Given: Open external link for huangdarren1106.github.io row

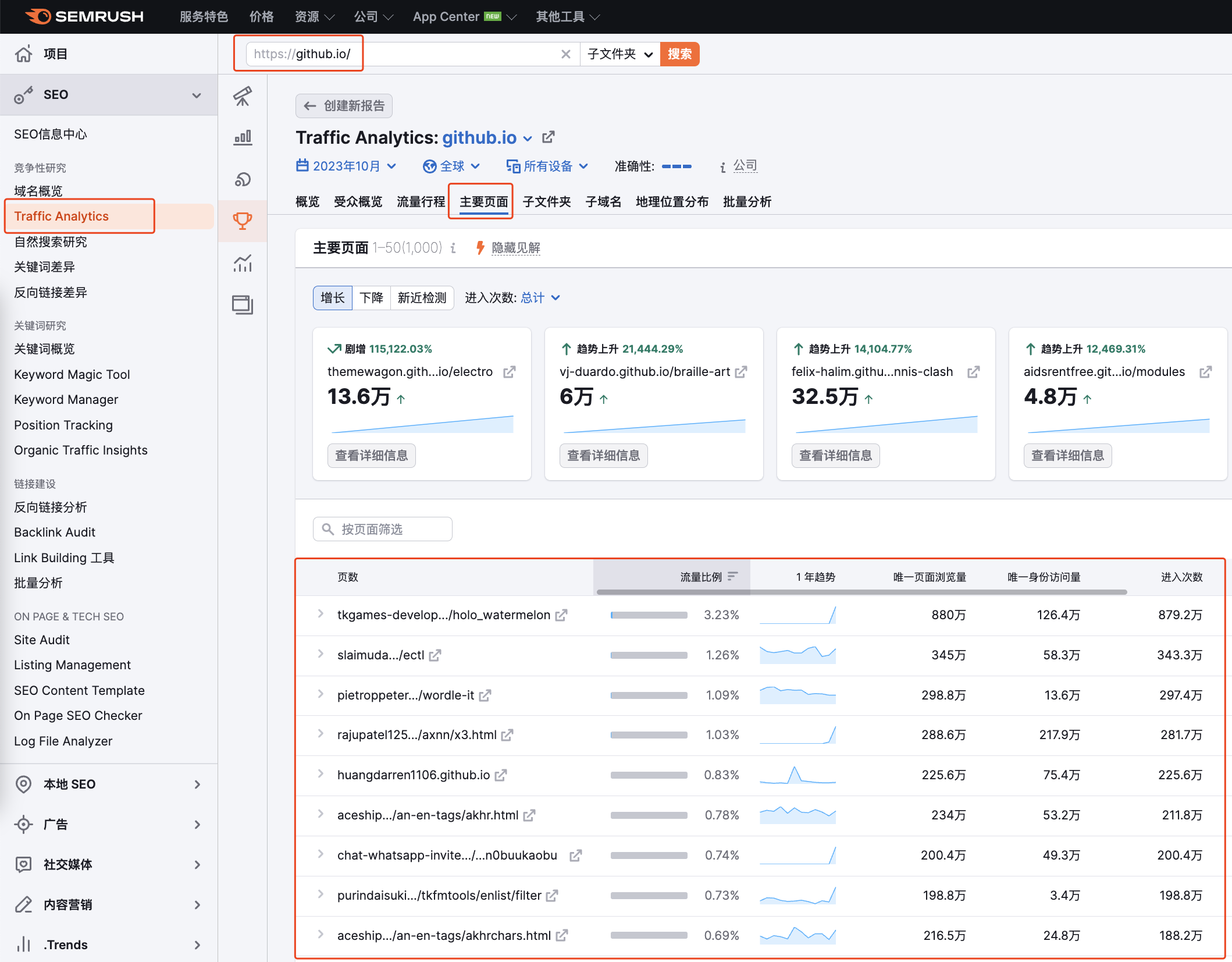Looking at the screenshot, I should [x=501, y=775].
